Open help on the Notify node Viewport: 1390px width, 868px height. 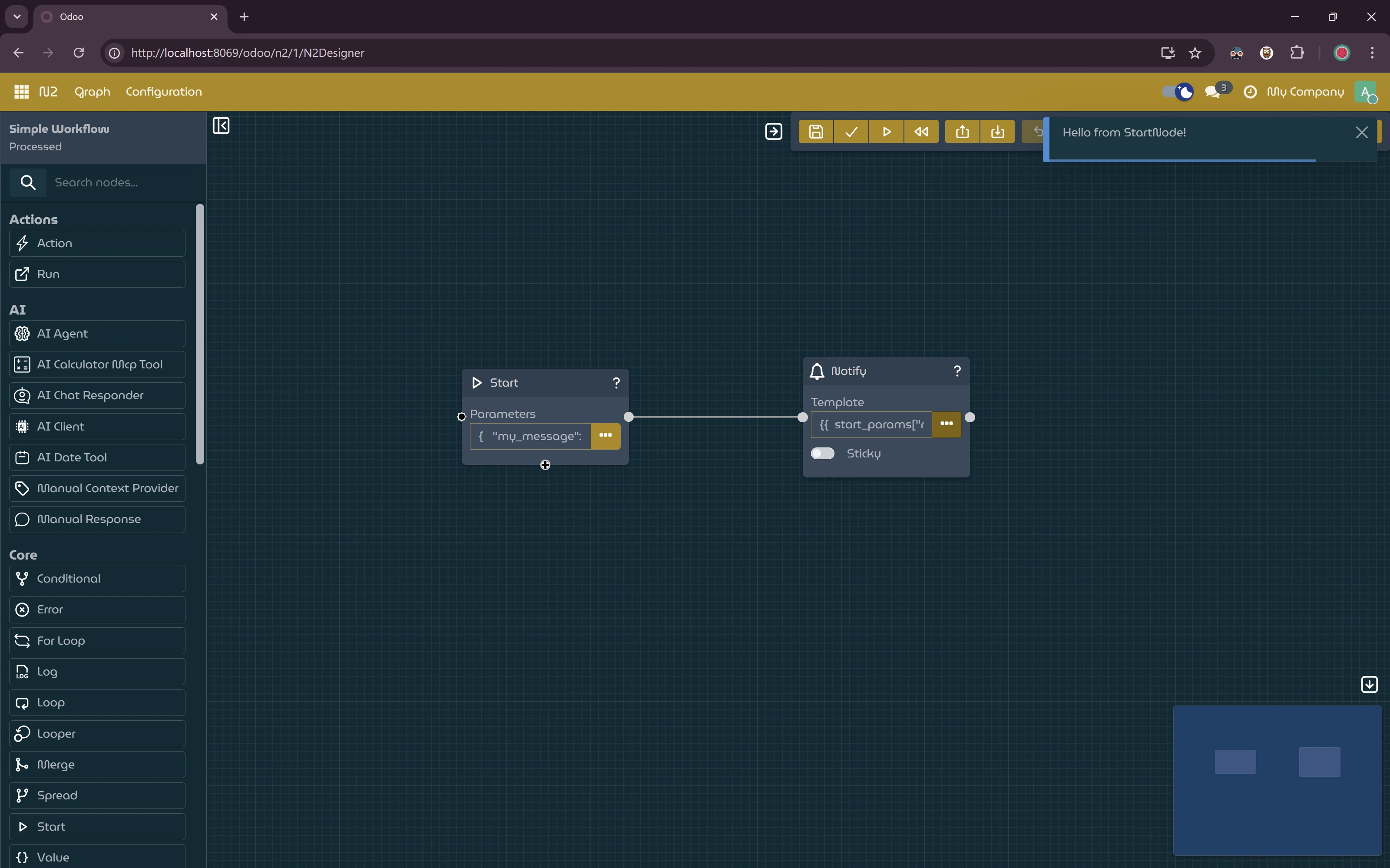(x=956, y=371)
